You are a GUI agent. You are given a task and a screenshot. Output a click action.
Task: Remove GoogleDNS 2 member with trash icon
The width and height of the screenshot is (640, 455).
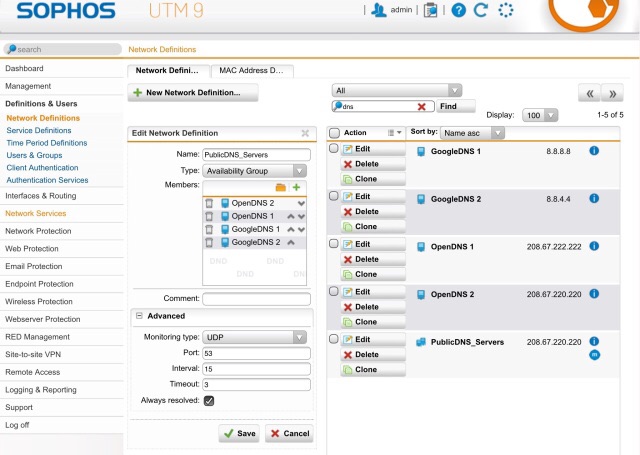(x=209, y=242)
